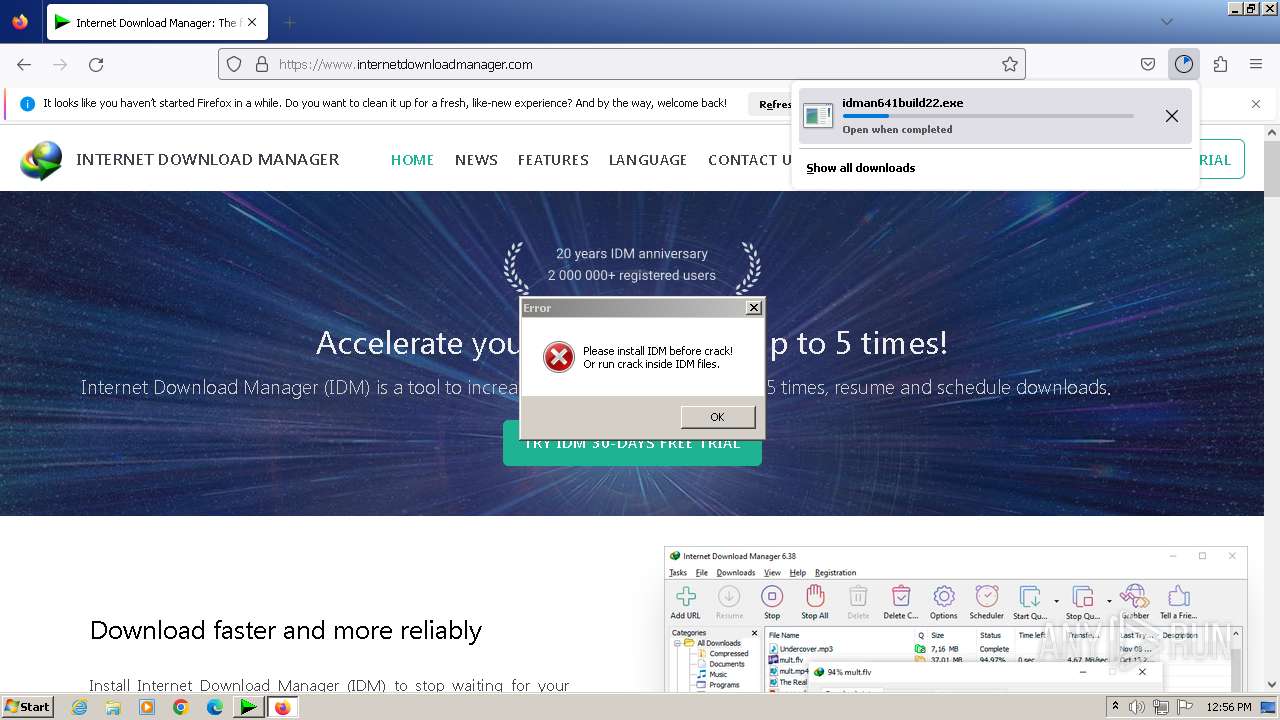Screen dimensions: 1280x720
Task: Open the CONTACT US menu item
Action: click(750, 160)
